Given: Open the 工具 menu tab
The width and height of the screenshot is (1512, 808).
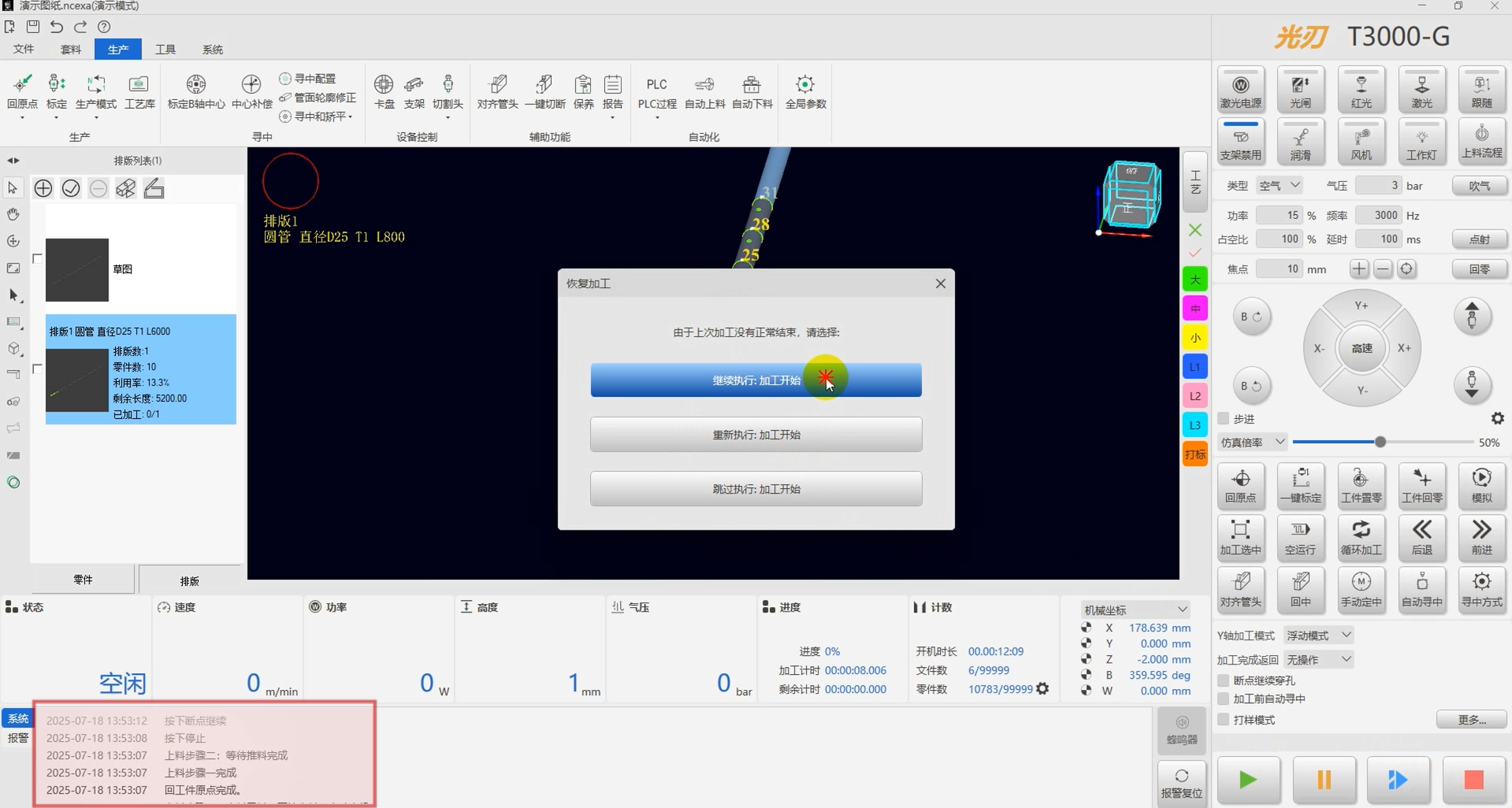Looking at the screenshot, I should pyautogui.click(x=165, y=49).
